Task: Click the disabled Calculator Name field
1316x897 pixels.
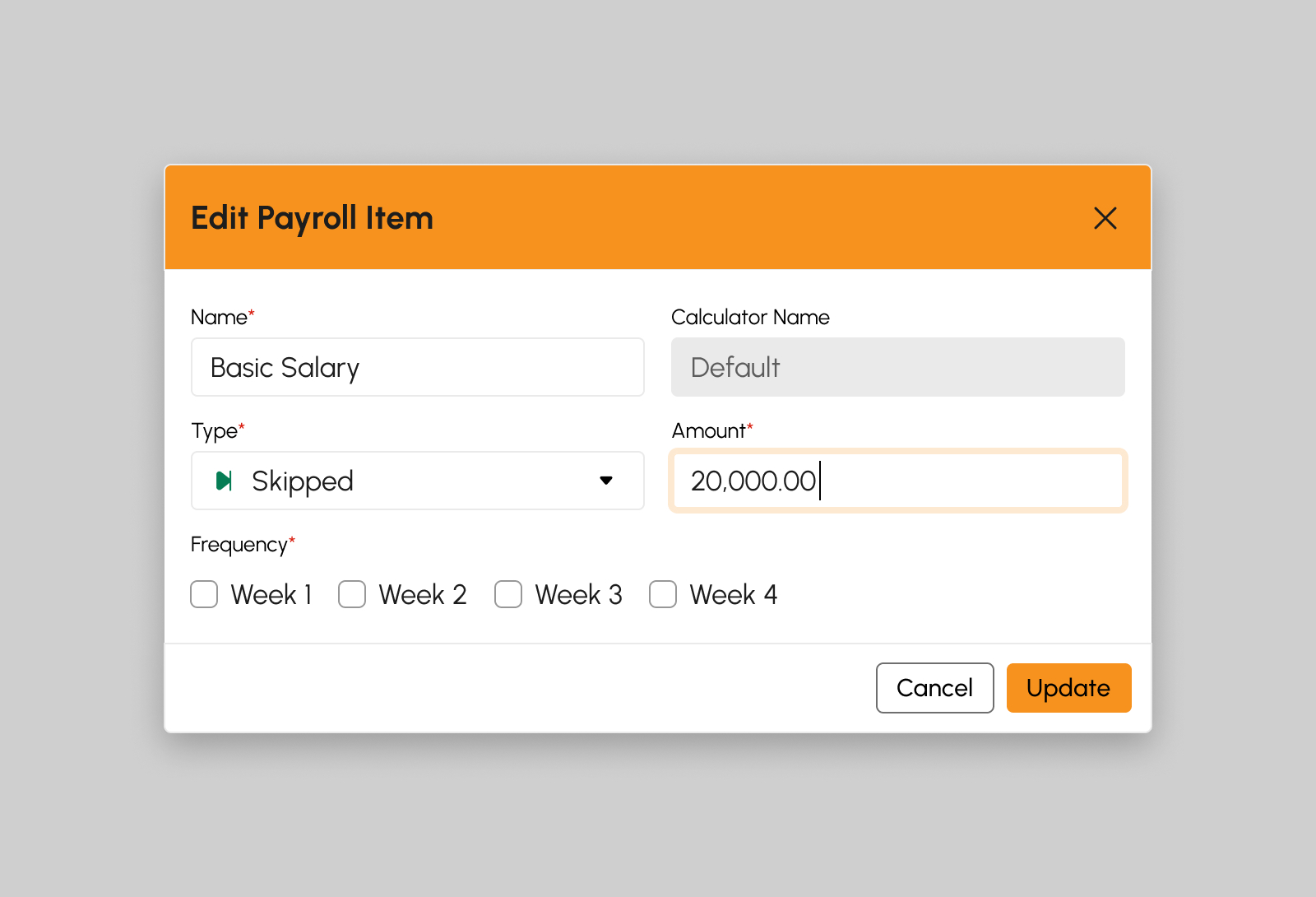Action: tap(898, 367)
